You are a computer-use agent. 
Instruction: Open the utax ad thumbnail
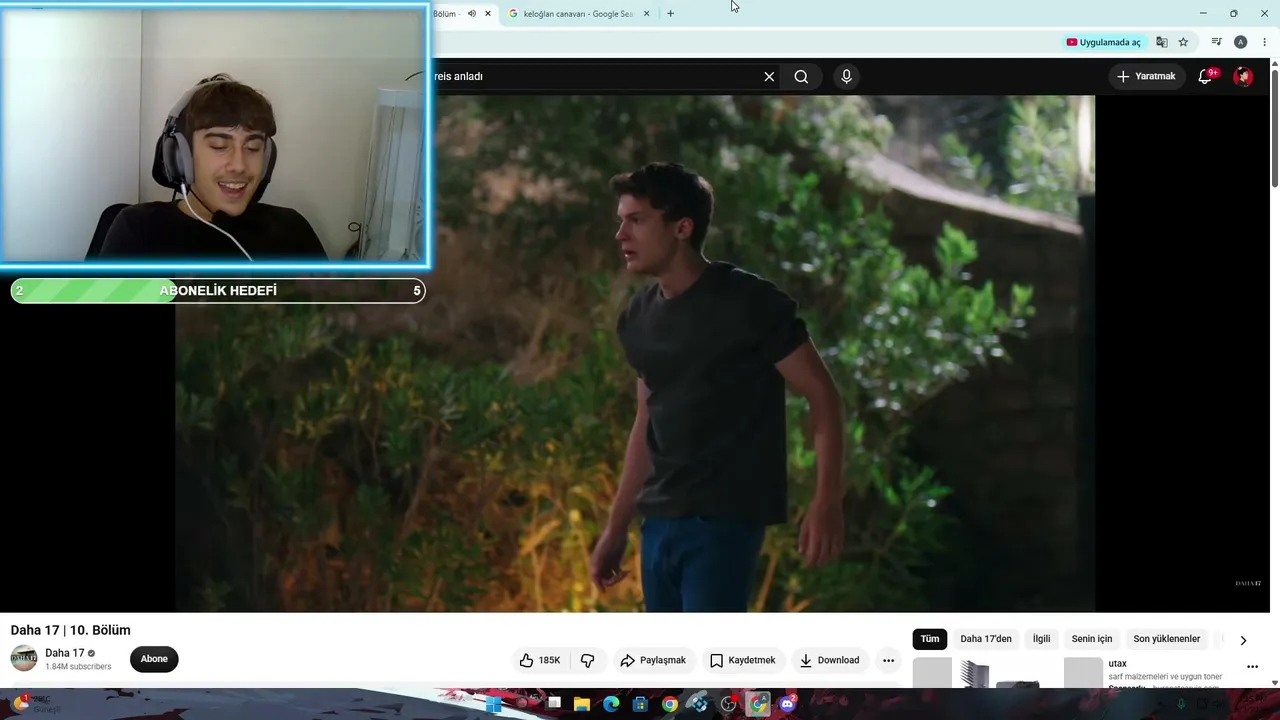click(x=1006, y=673)
